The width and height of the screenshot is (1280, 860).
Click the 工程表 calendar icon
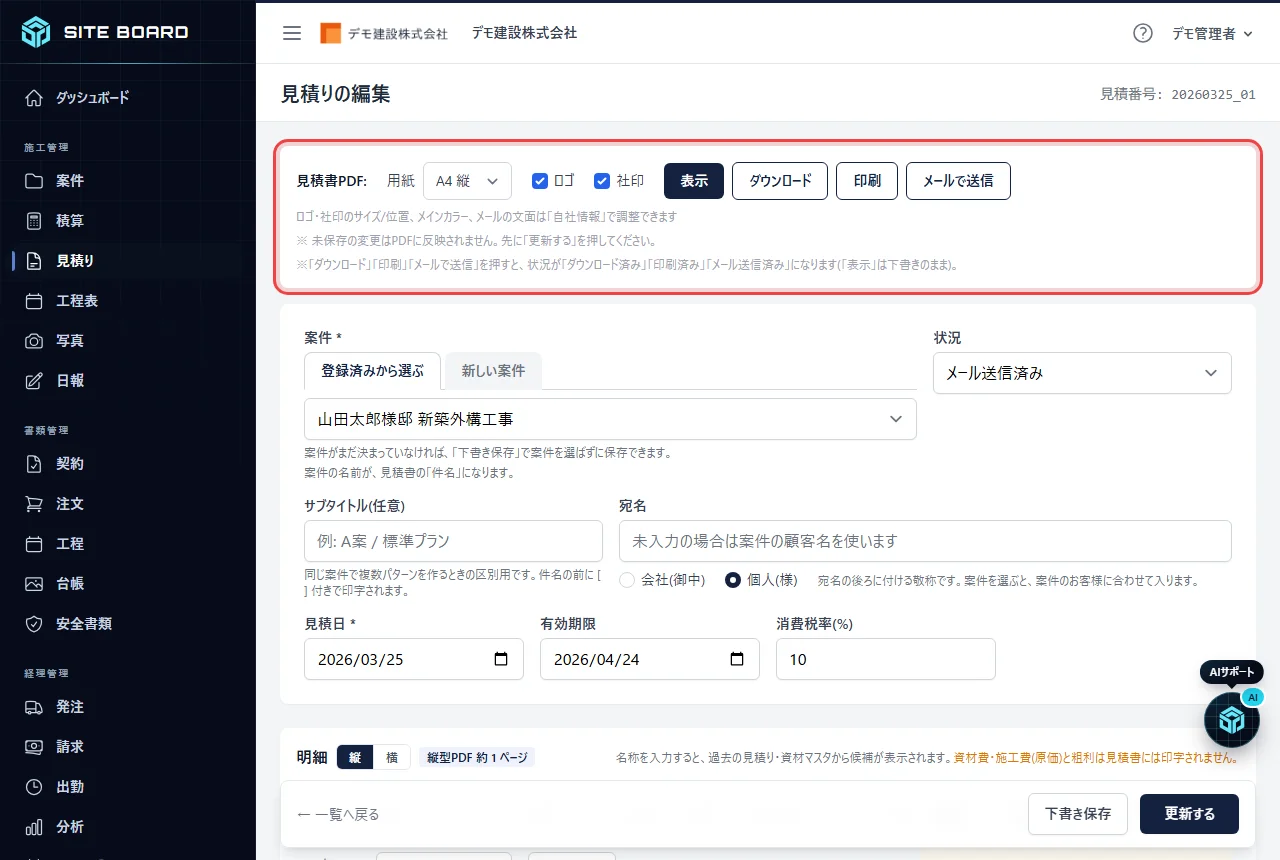34,301
